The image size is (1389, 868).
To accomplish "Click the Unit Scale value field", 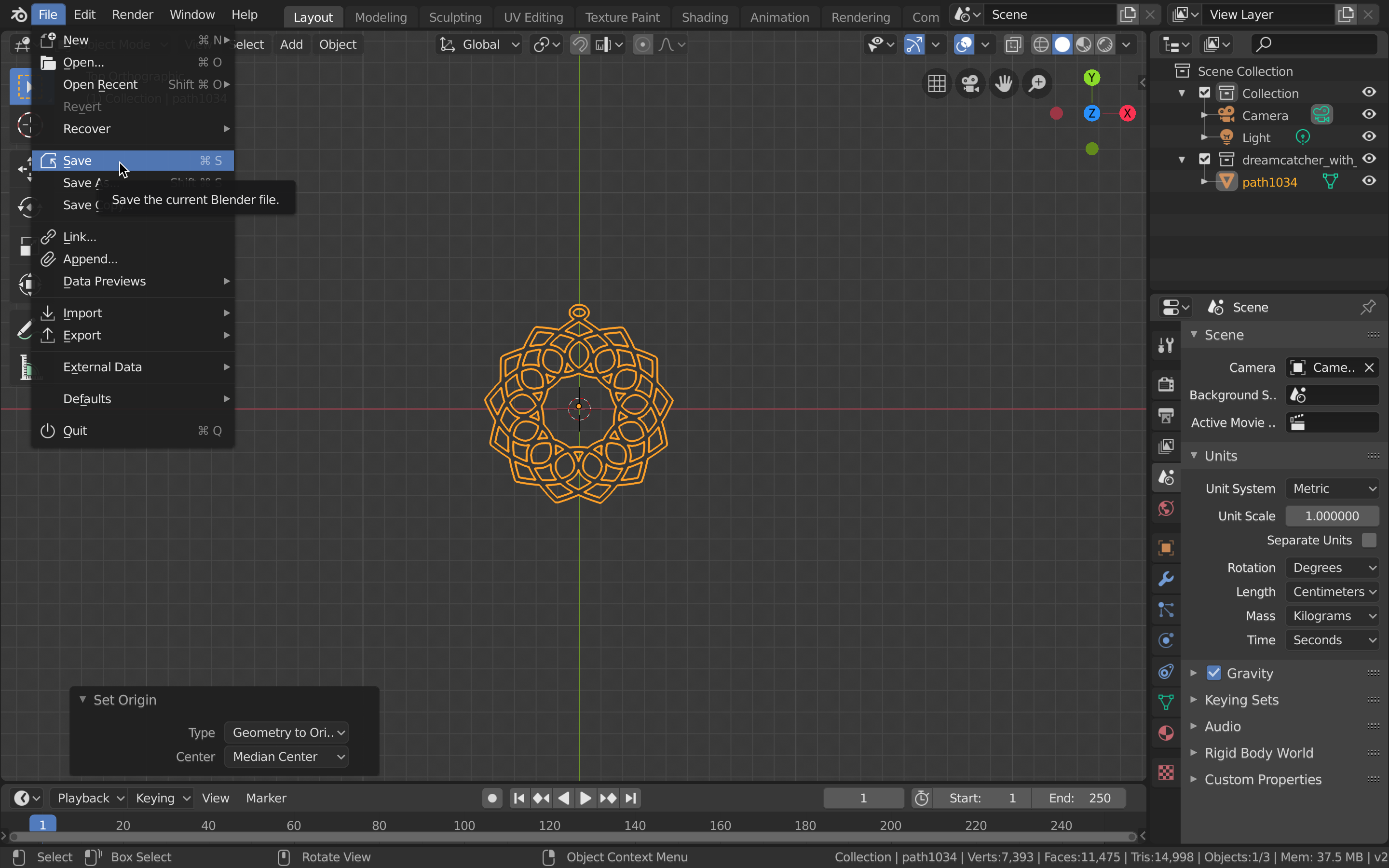I will pyautogui.click(x=1332, y=516).
